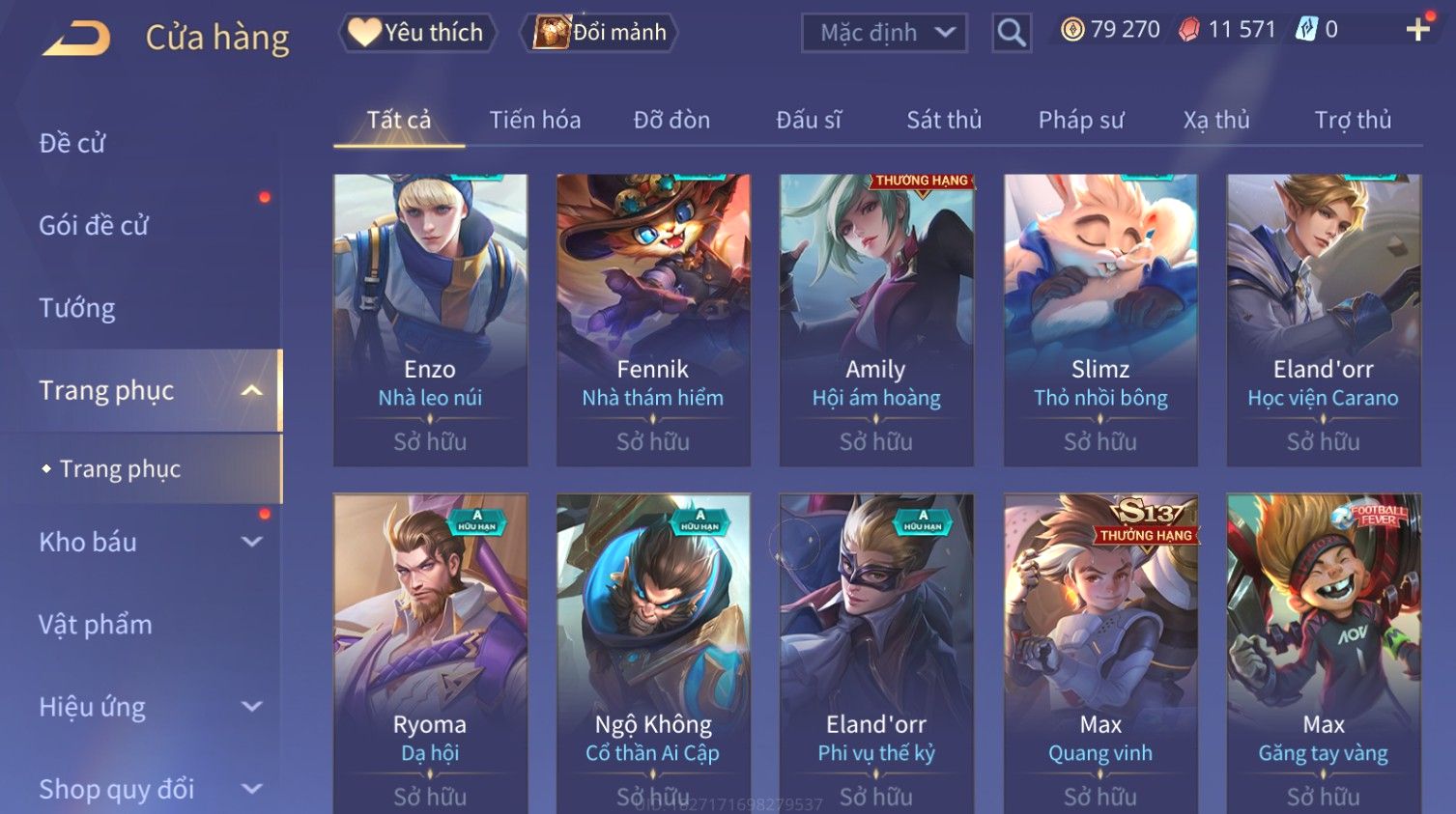Tap the plus icon to add currency
Viewport: 1456px width, 814px height.
1417,30
